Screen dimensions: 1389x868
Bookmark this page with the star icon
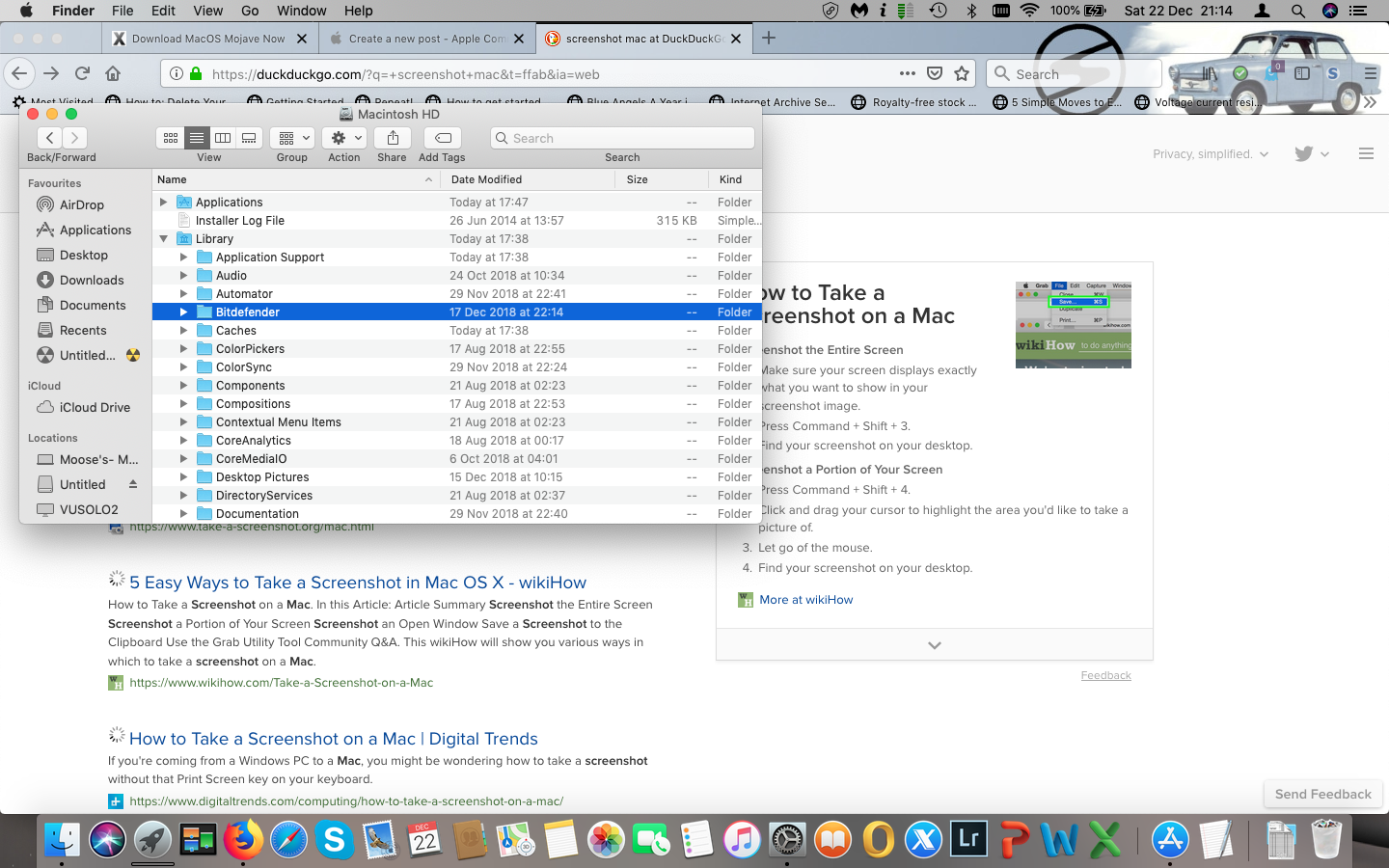(x=962, y=73)
